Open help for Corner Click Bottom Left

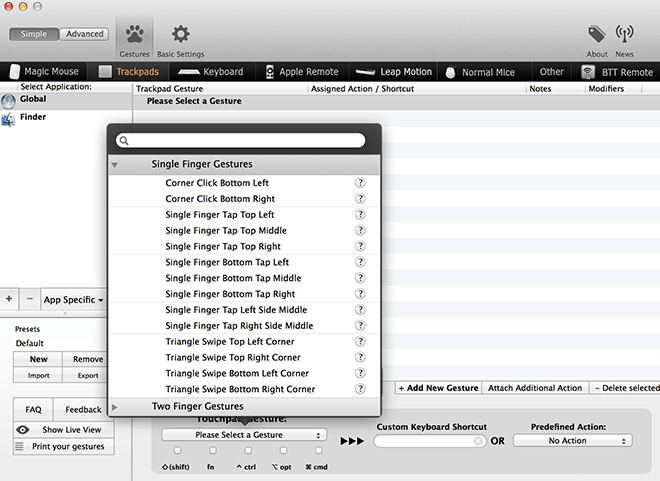[360, 183]
